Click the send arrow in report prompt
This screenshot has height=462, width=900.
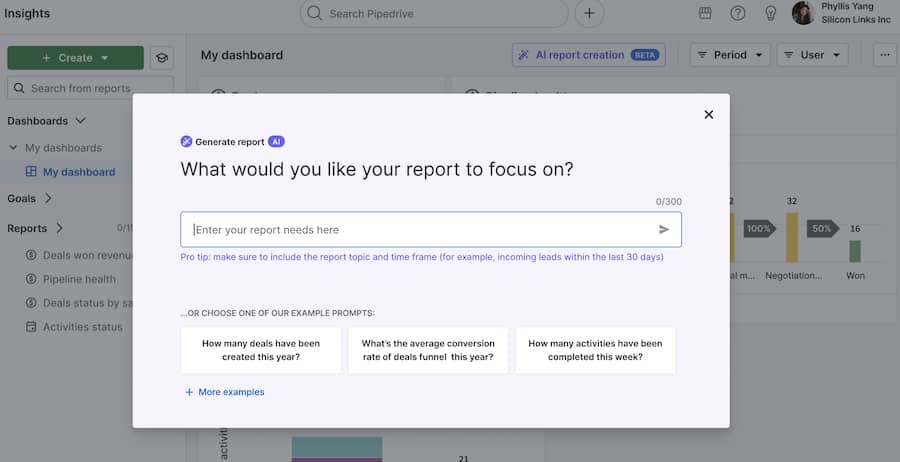pos(664,230)
